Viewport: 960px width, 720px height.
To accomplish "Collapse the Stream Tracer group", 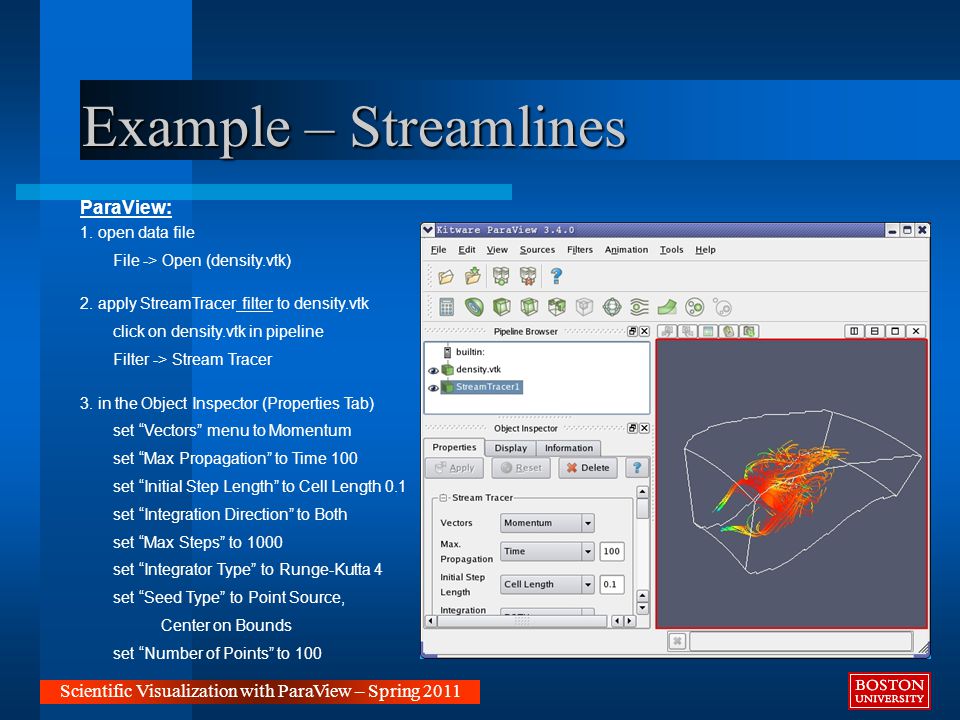I will click(444, 498).
